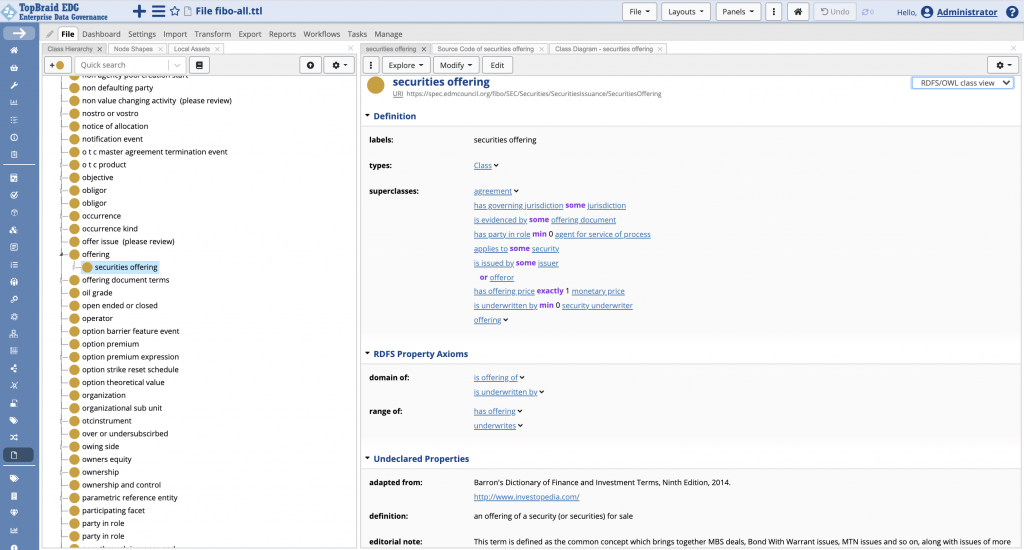
Task: Click the book icon next to Quick search
Action: (x=199, y=65)
